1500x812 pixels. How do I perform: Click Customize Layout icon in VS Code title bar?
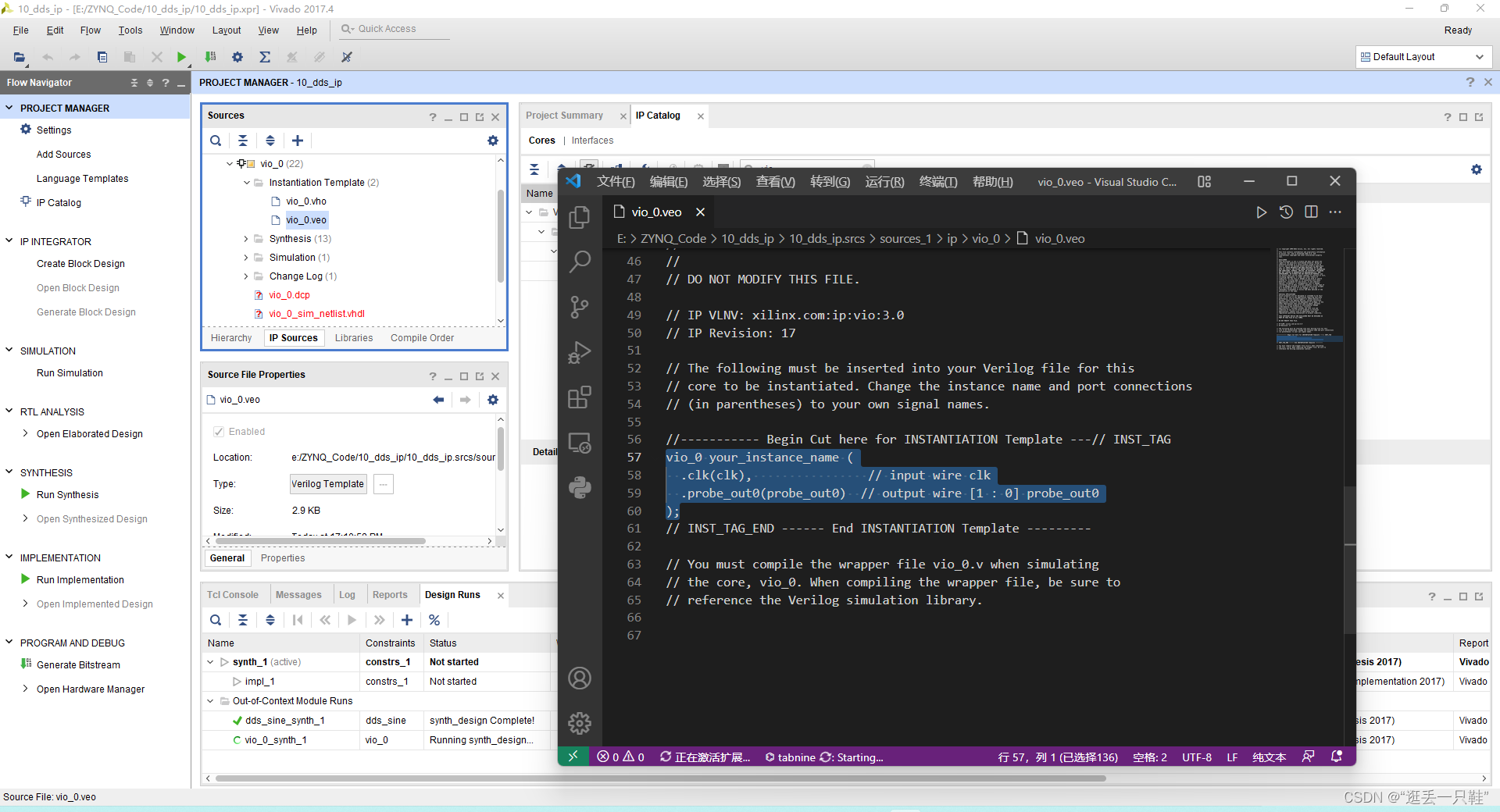[x=1204, y=181]
